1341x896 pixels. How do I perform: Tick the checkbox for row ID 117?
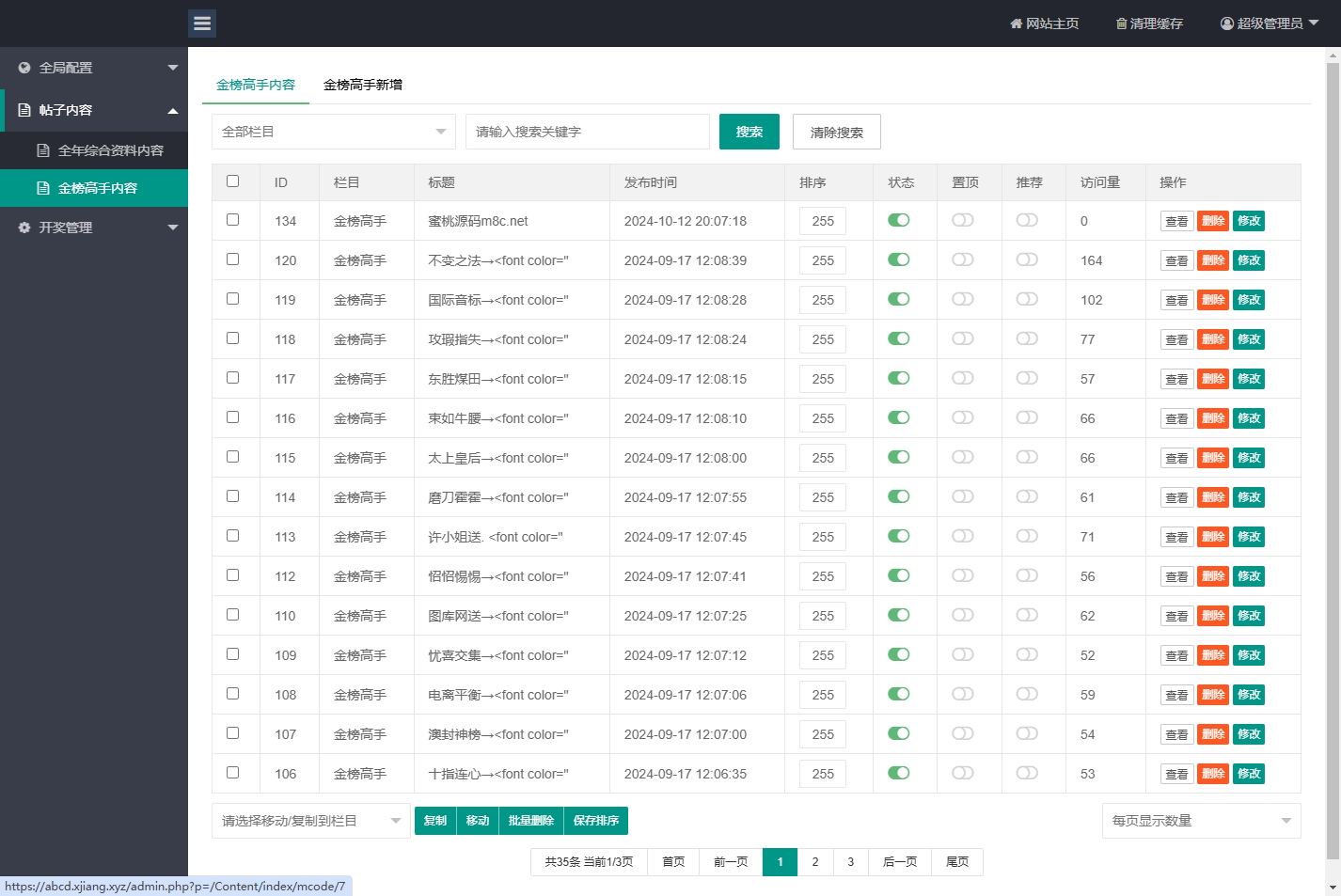point(233,378)
